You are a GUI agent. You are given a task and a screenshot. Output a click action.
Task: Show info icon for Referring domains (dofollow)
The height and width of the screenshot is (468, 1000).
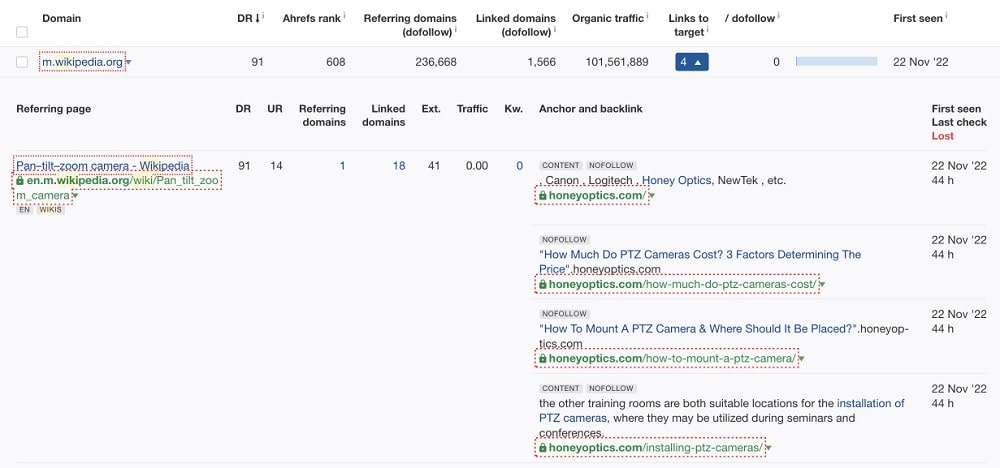tap(456, 29)
